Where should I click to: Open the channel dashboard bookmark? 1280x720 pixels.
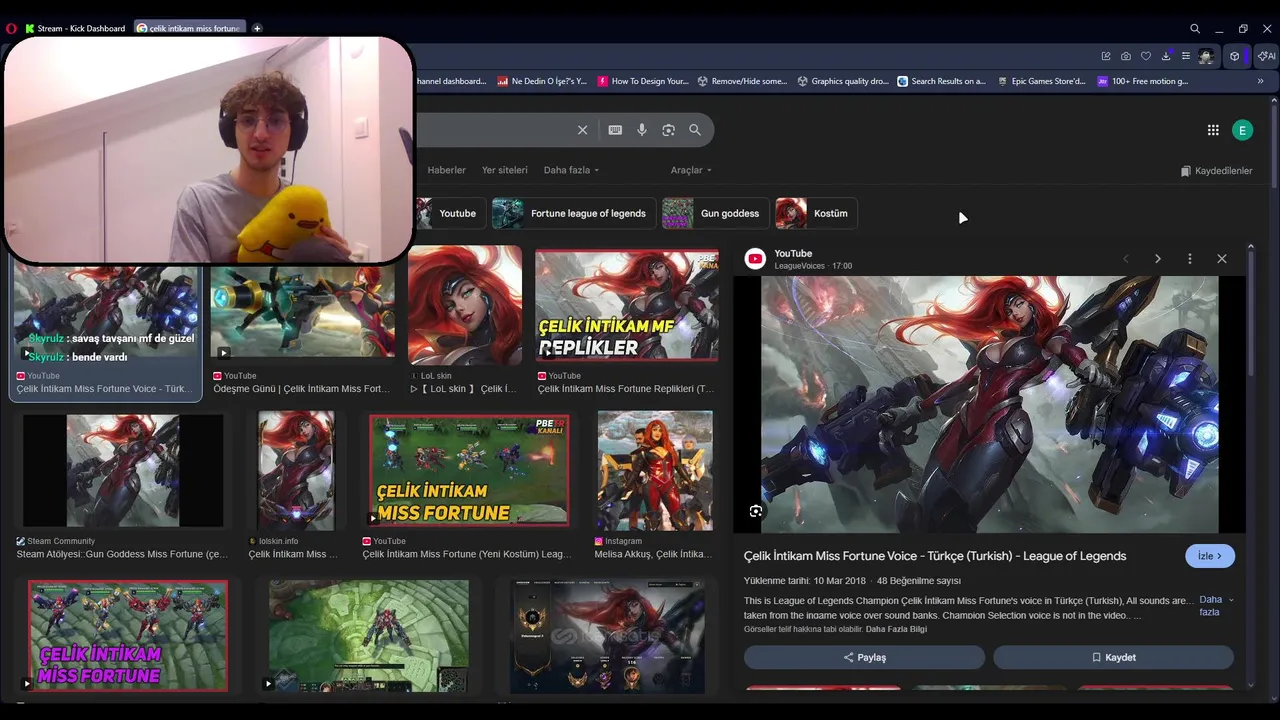pos(451,81)
